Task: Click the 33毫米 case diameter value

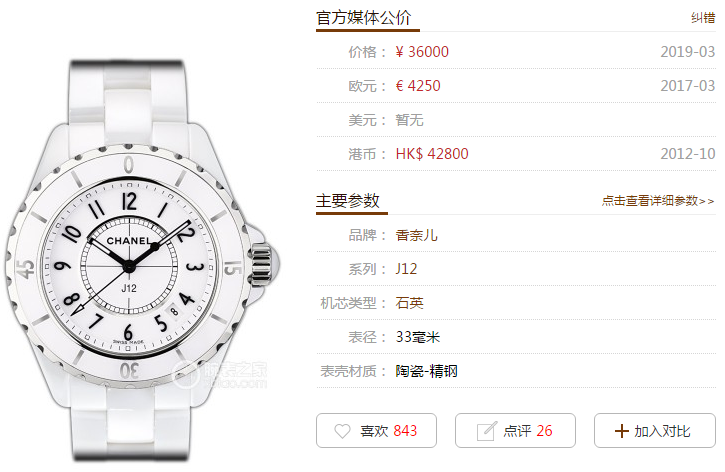Action: [418, 337]
